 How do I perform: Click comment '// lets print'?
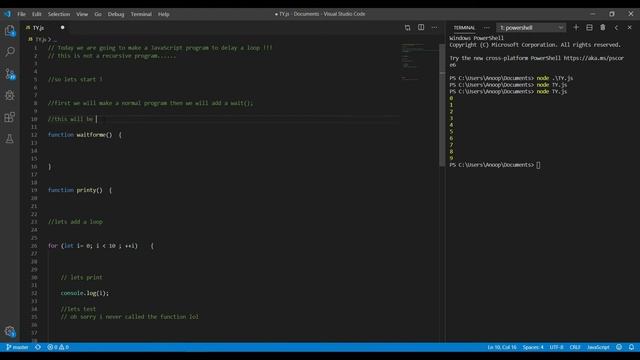[x=82, y=277]
